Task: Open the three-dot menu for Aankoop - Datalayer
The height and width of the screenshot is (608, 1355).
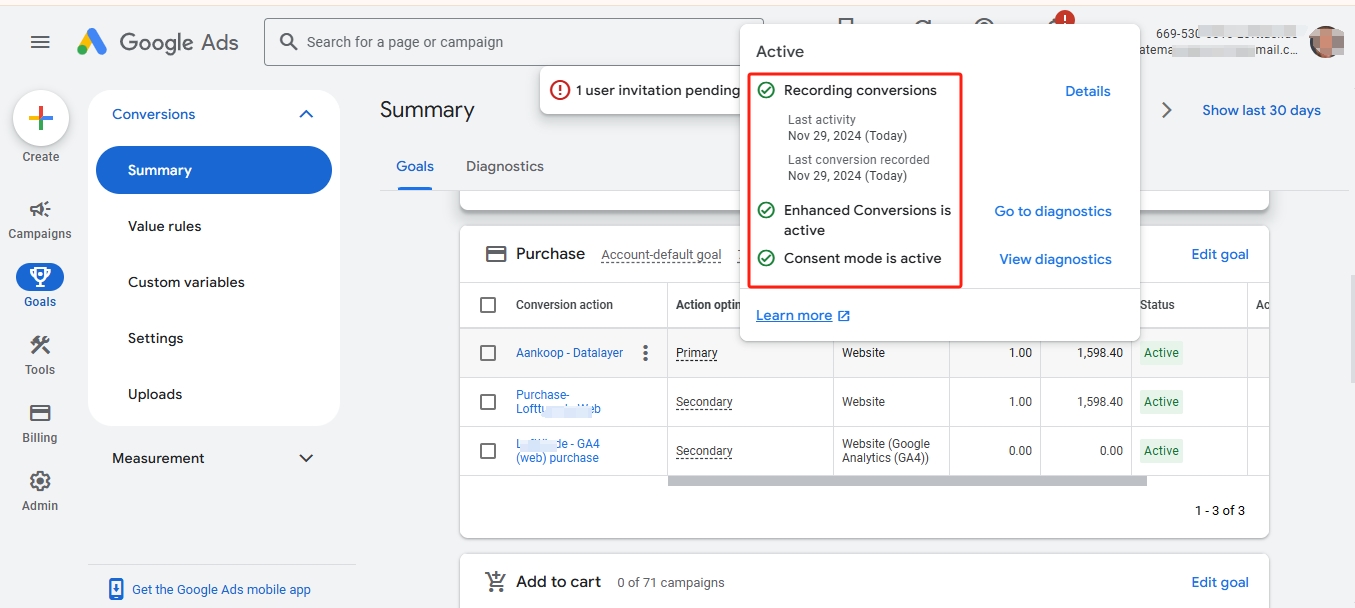Action: click(645, 353)
